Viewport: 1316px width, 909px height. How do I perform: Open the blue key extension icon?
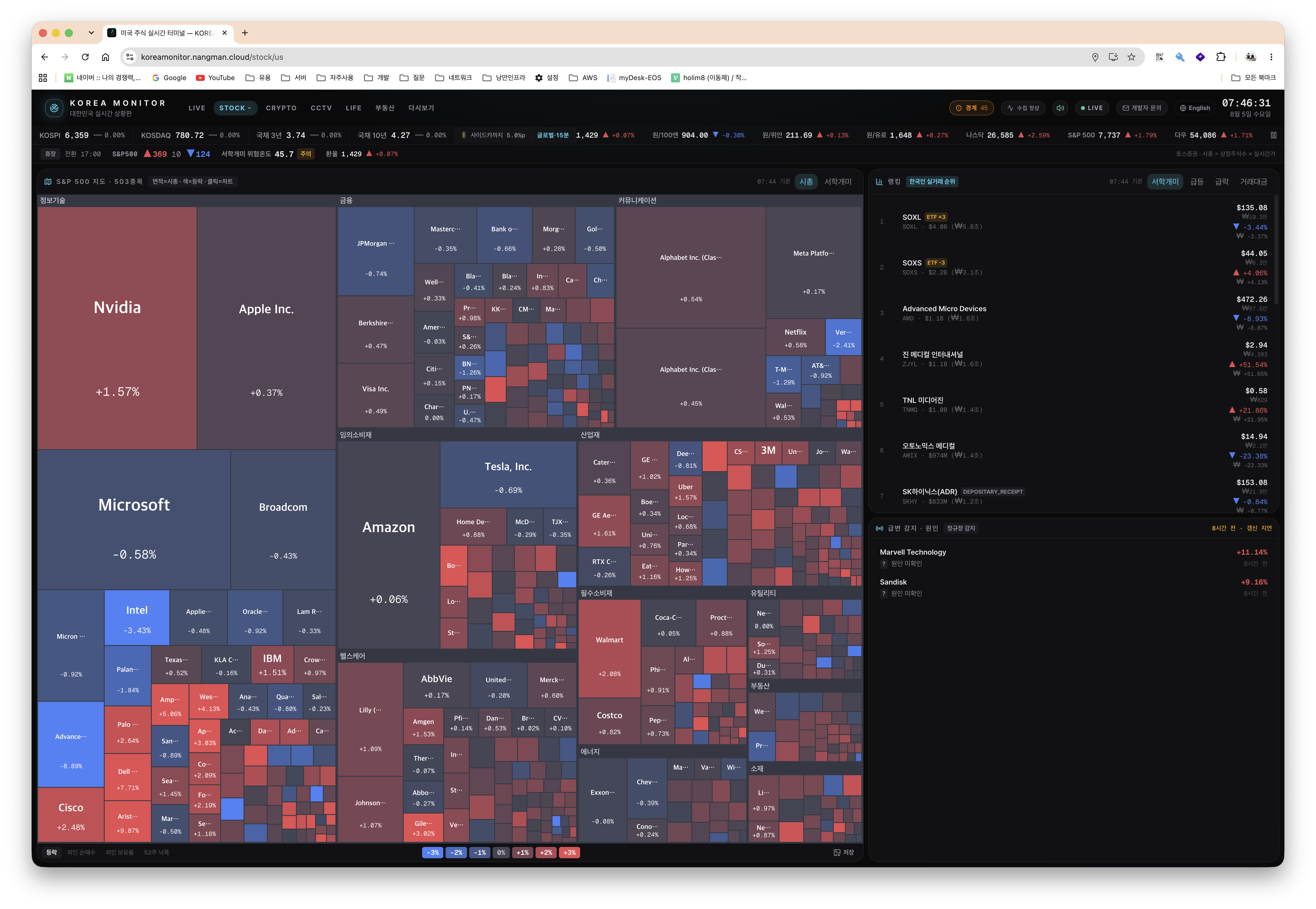[1180, 57]
